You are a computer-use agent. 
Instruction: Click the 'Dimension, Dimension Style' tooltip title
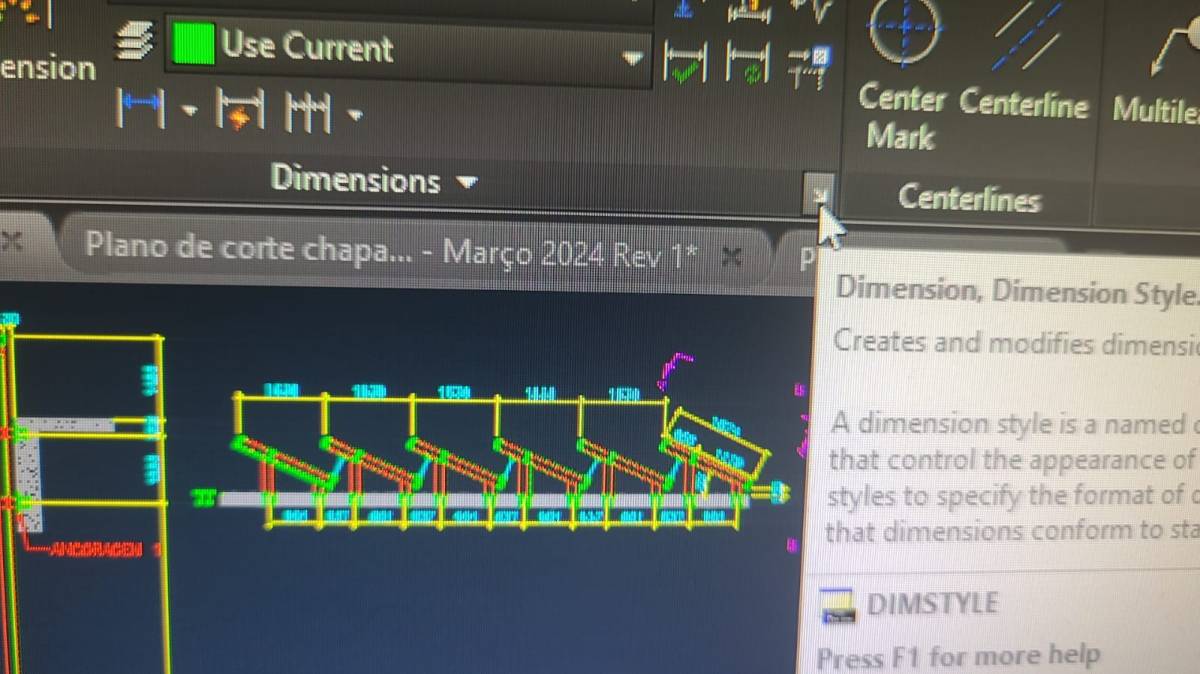(1017, 291)
